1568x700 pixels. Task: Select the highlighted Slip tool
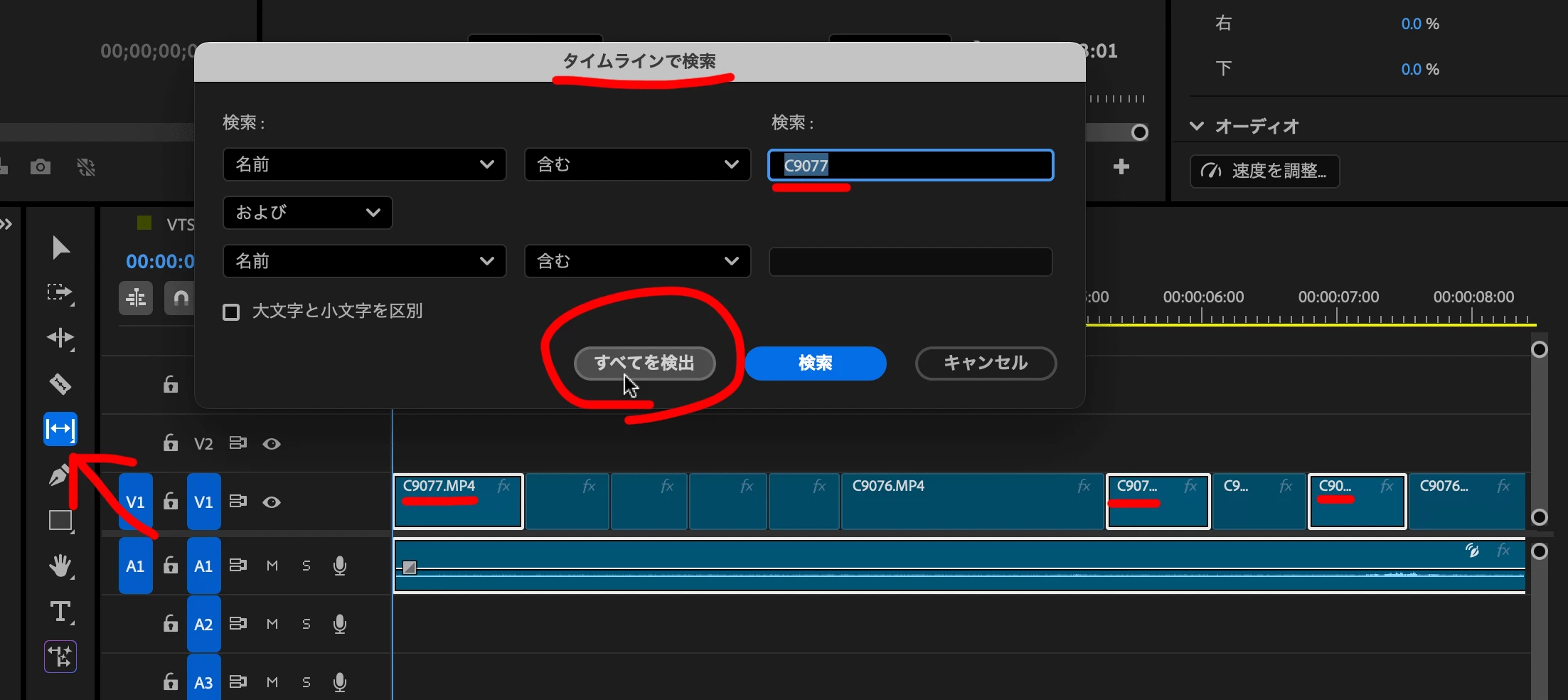pyautogui.click(x=60, y=429)
